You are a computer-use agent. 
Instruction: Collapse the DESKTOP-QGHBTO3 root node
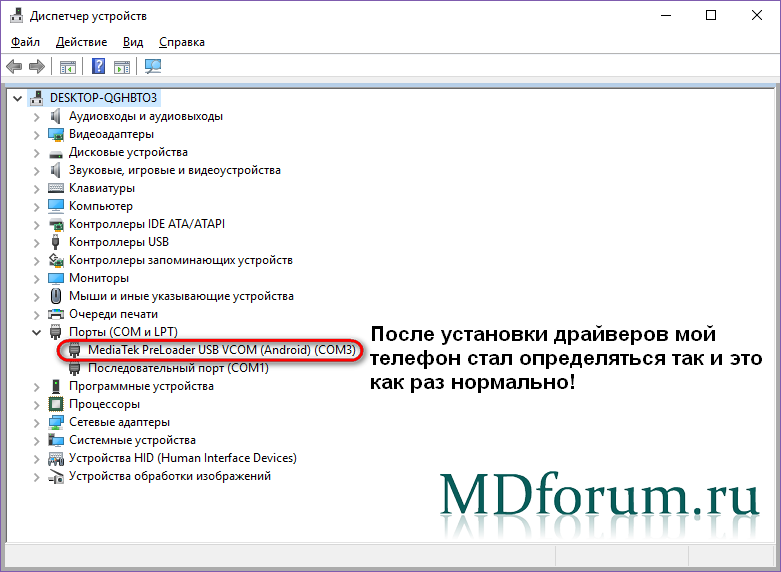tap(17, 98)
